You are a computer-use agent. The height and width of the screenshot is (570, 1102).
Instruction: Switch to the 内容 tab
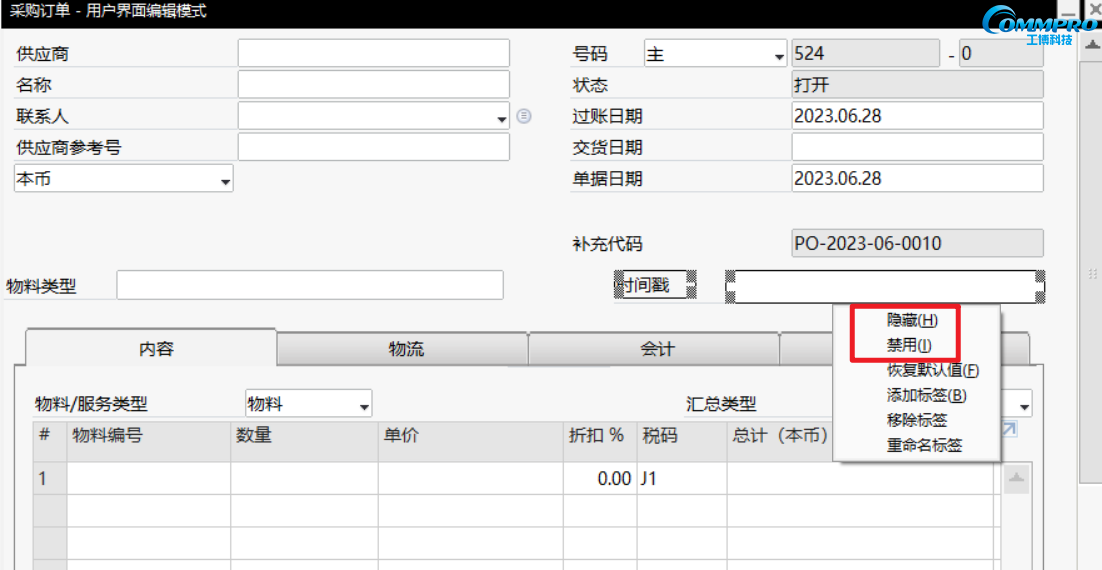(151, 348)
